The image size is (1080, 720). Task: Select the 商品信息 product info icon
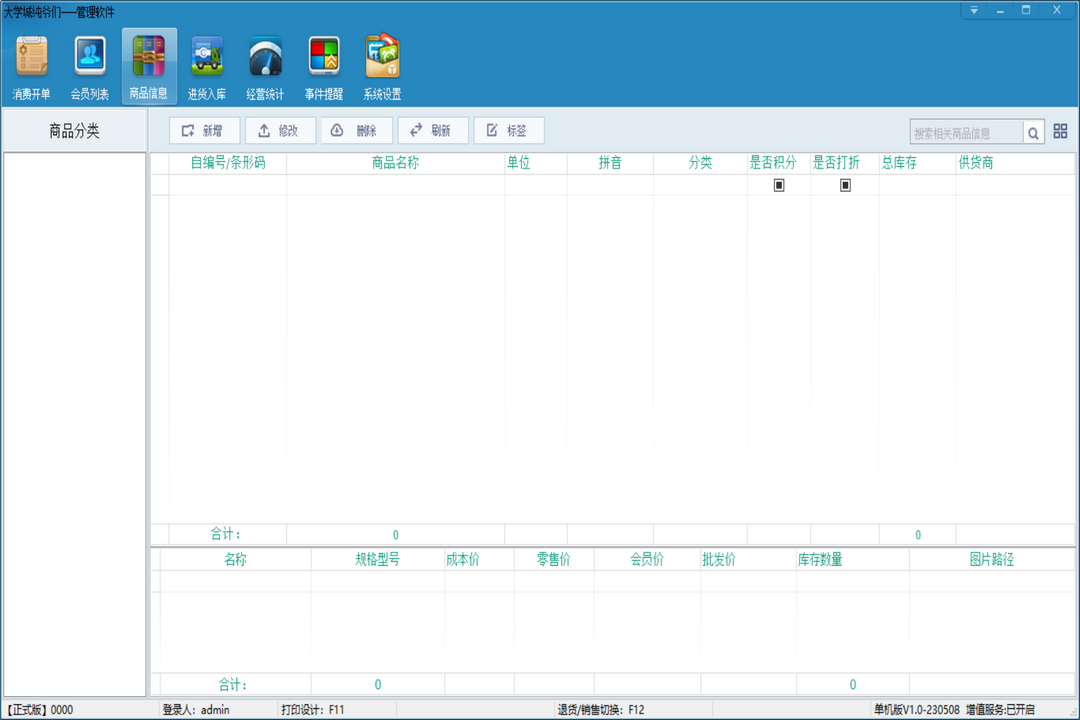coord(149,66)
